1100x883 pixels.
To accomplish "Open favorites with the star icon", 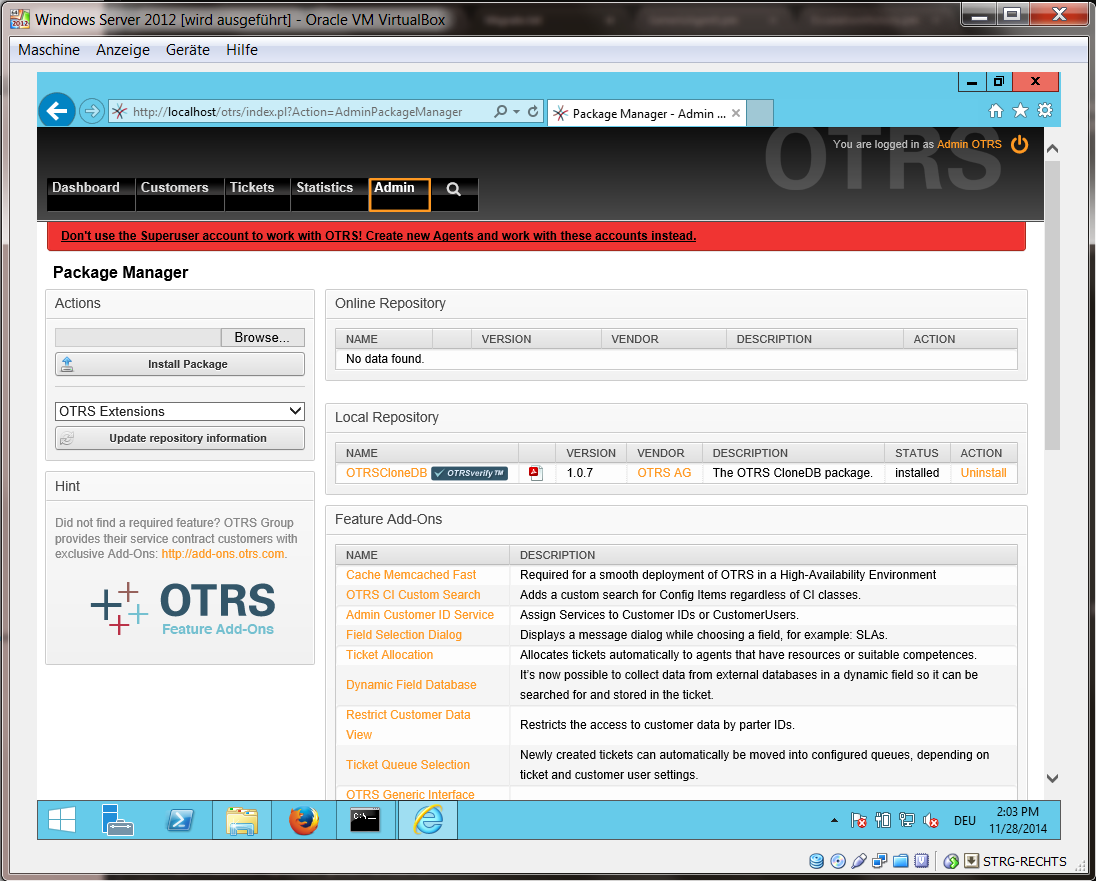I will (1019, 110).
